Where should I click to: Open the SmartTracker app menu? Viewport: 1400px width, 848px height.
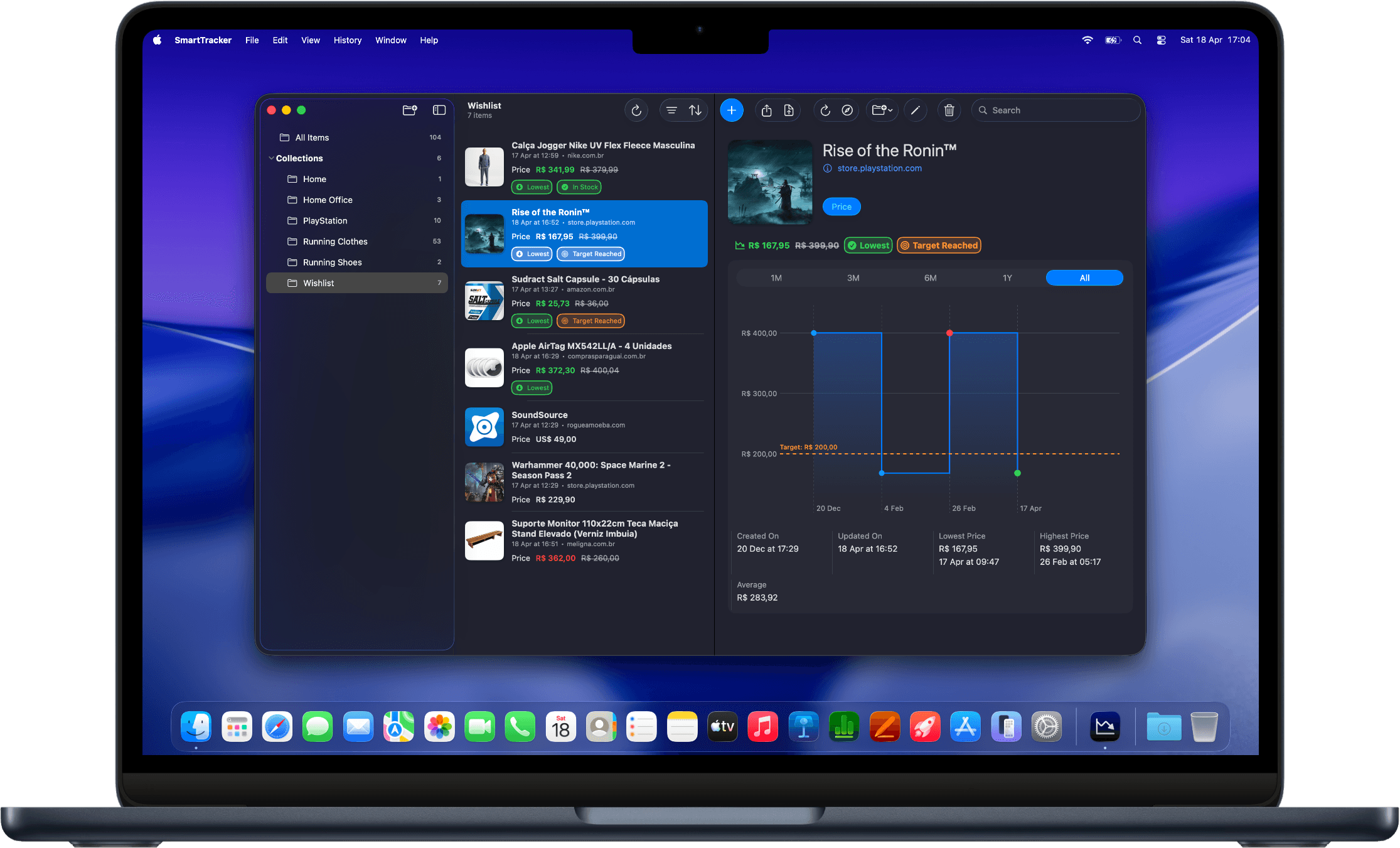click(203, 40)
